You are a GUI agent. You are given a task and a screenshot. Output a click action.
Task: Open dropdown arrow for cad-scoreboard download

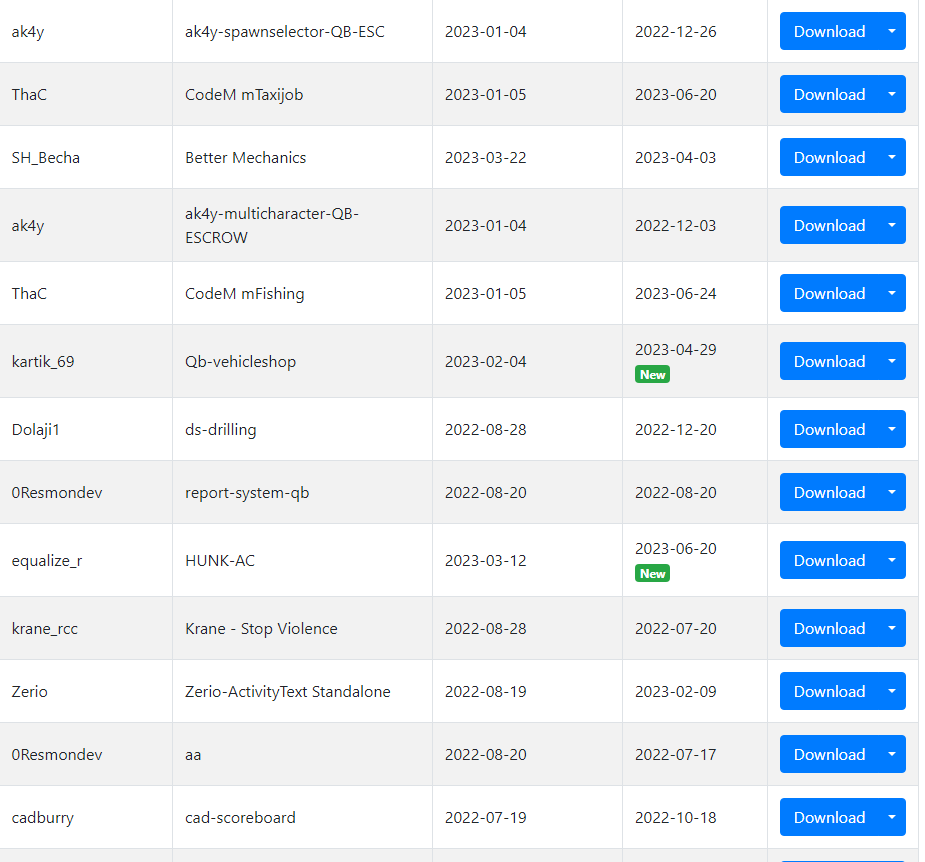892,817
